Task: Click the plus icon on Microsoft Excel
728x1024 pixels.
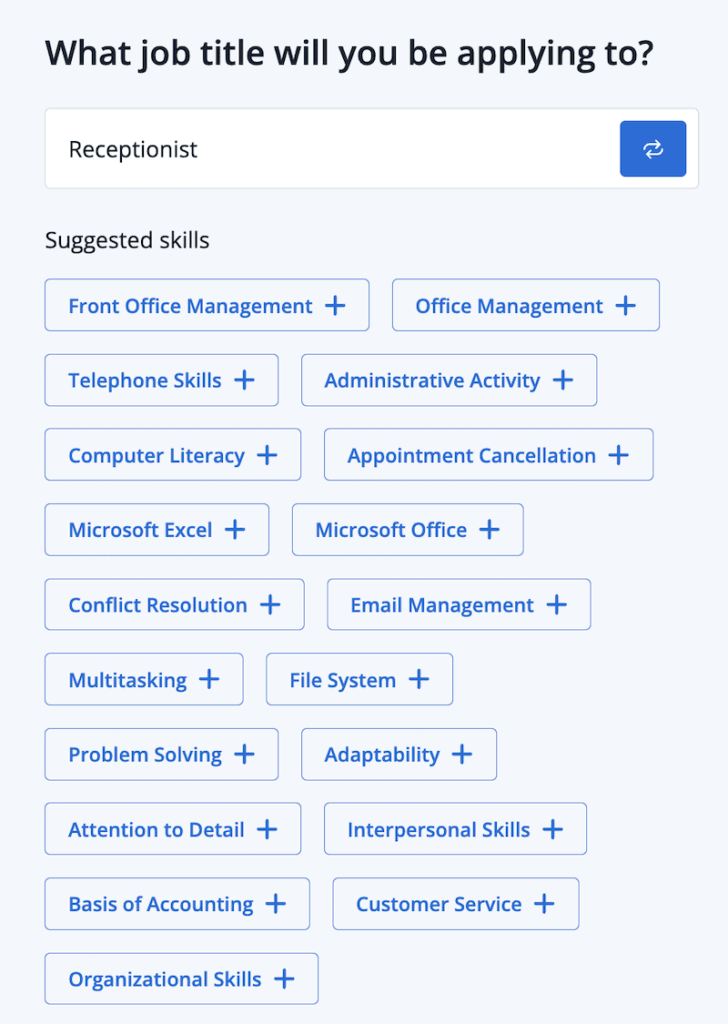Action: [234, 529]
